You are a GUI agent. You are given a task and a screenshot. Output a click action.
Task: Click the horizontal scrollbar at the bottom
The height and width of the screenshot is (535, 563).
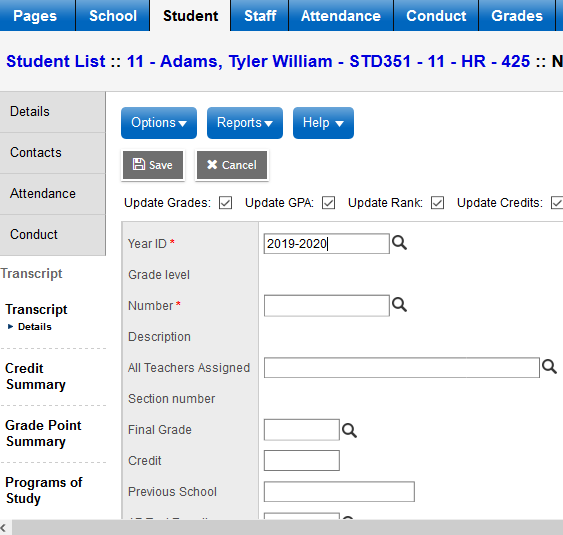point(287,527)
